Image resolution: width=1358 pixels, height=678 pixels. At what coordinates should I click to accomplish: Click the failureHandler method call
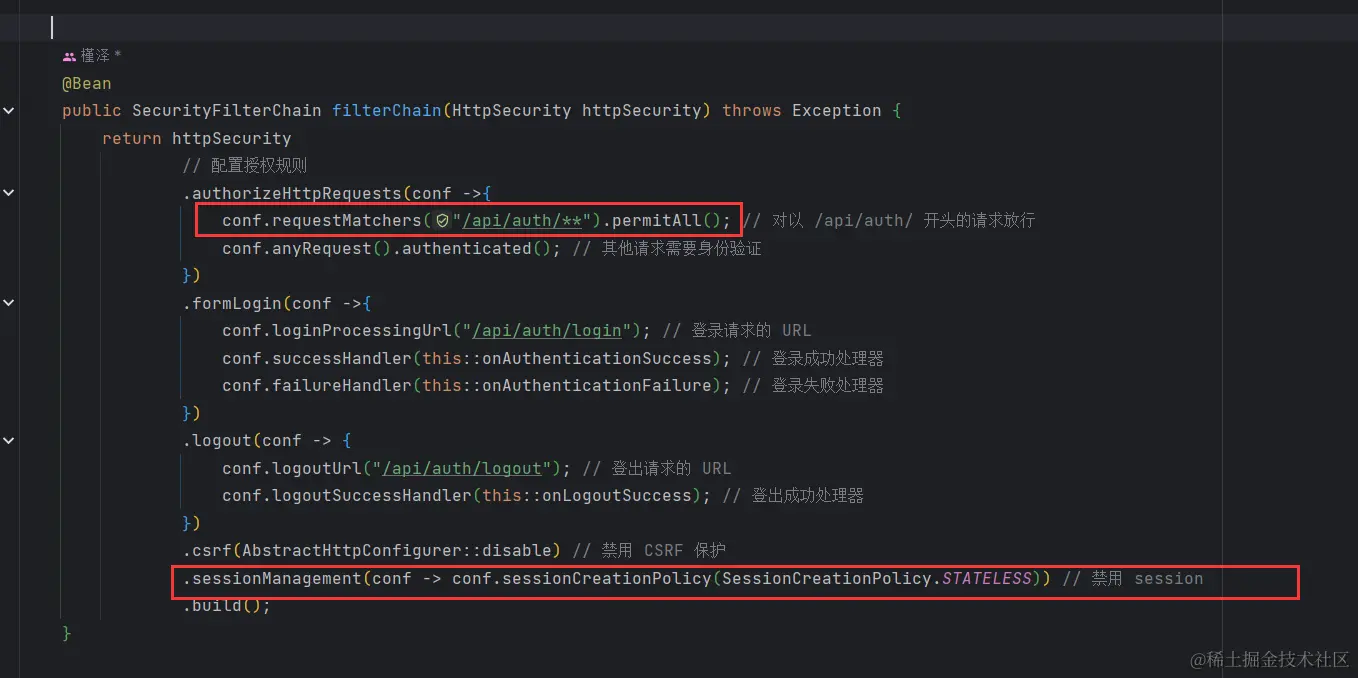[x=342, y=385]
